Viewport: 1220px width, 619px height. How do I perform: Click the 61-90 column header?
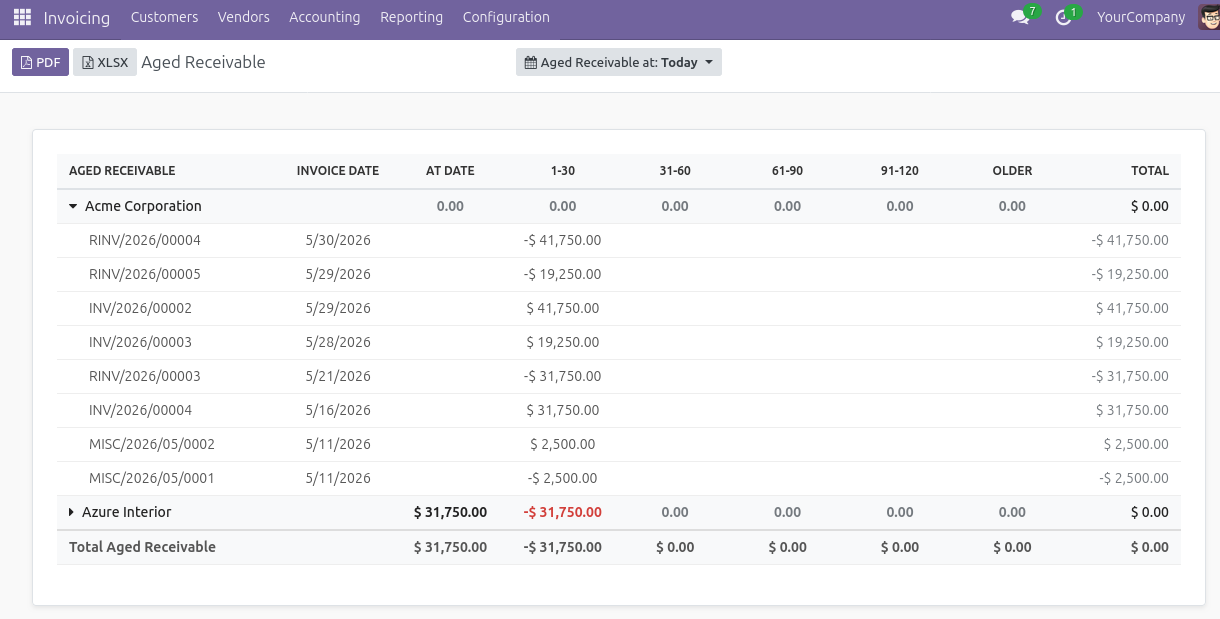coord(787,171)
